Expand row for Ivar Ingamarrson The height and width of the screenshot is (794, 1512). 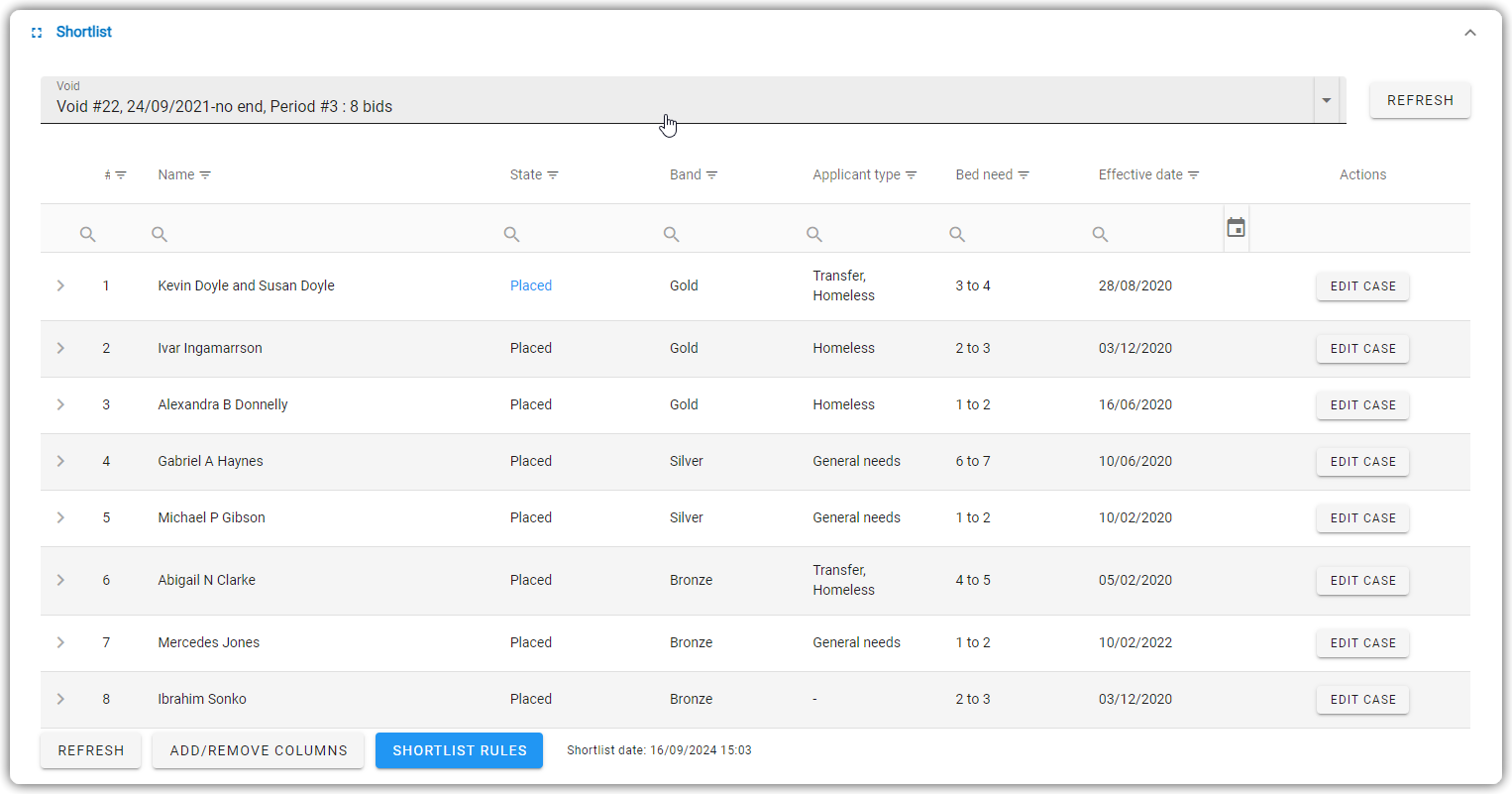coord(60,348)
